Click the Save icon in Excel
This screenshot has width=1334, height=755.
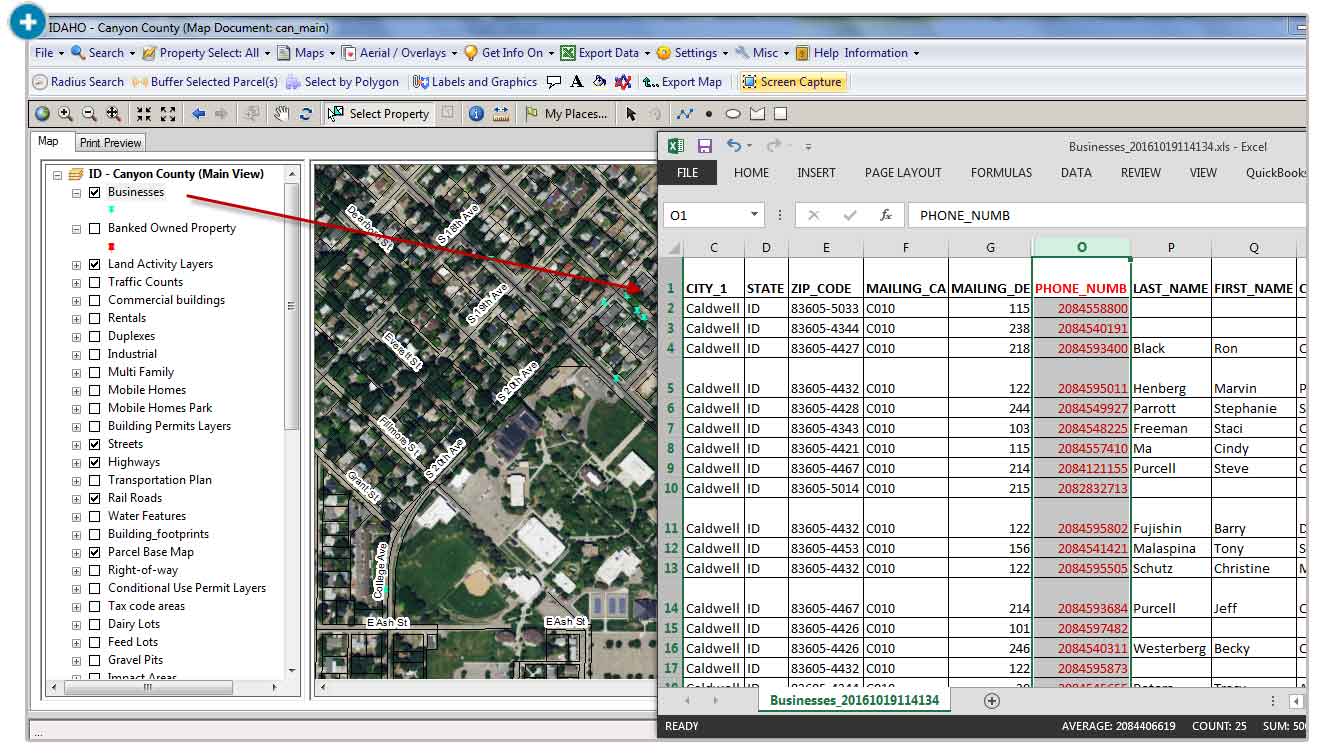[705, 146]
